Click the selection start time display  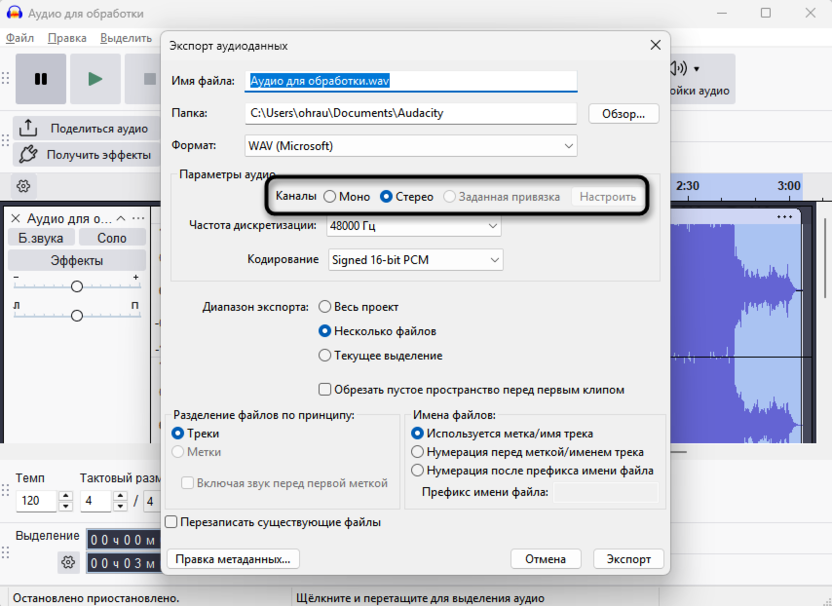[124, 541]
